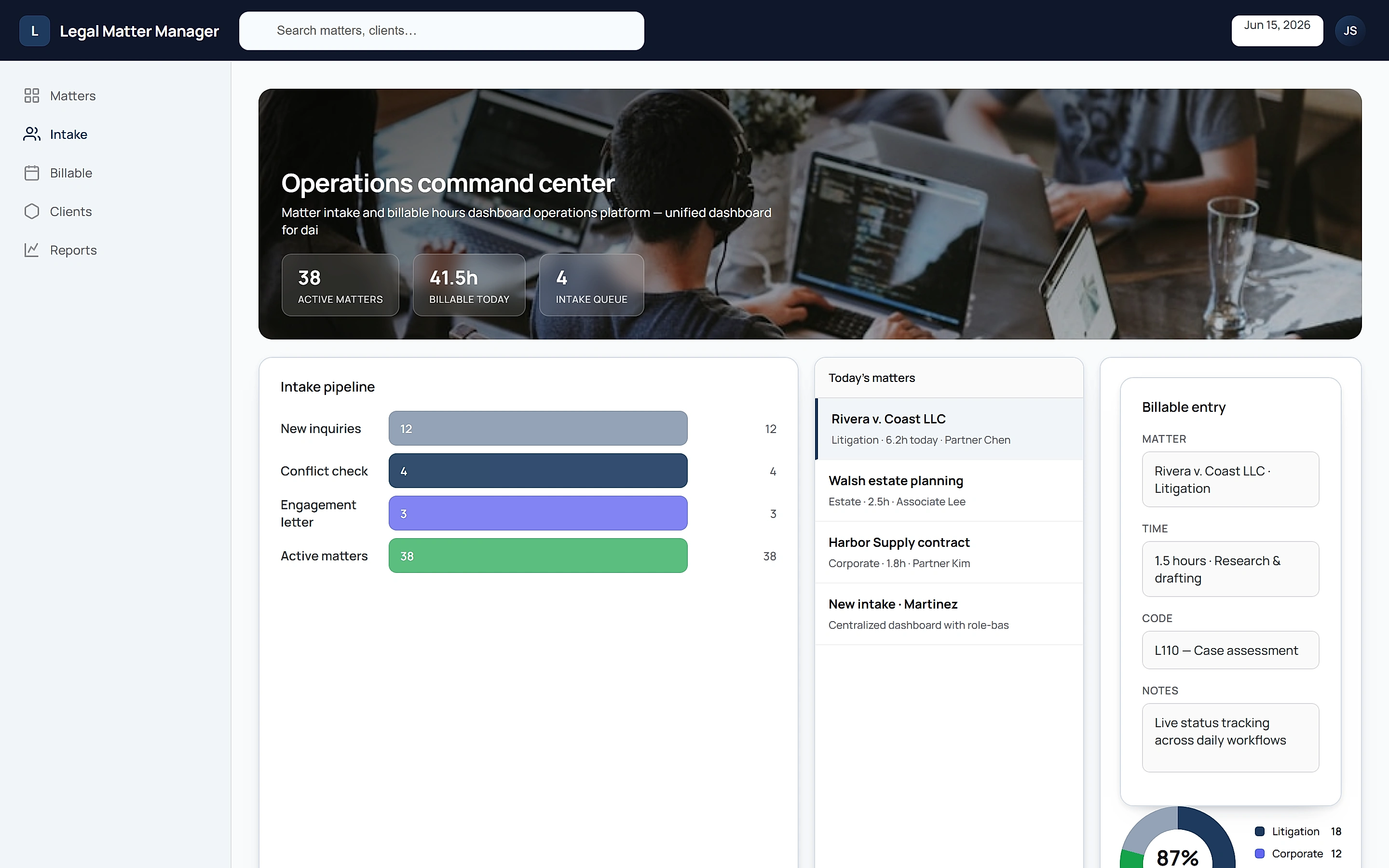The image size is (1389, 868).
Task: Click the Notes text area
Action: [x=1230, y=738]
